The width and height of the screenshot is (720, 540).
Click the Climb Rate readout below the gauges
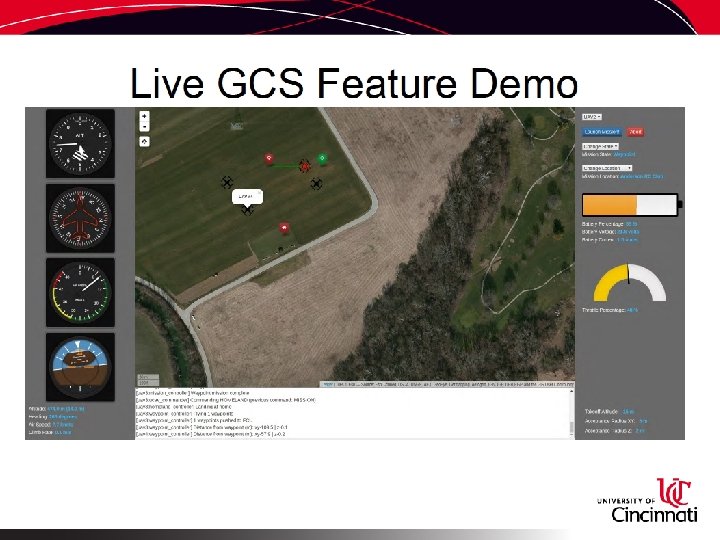(50, 432)
